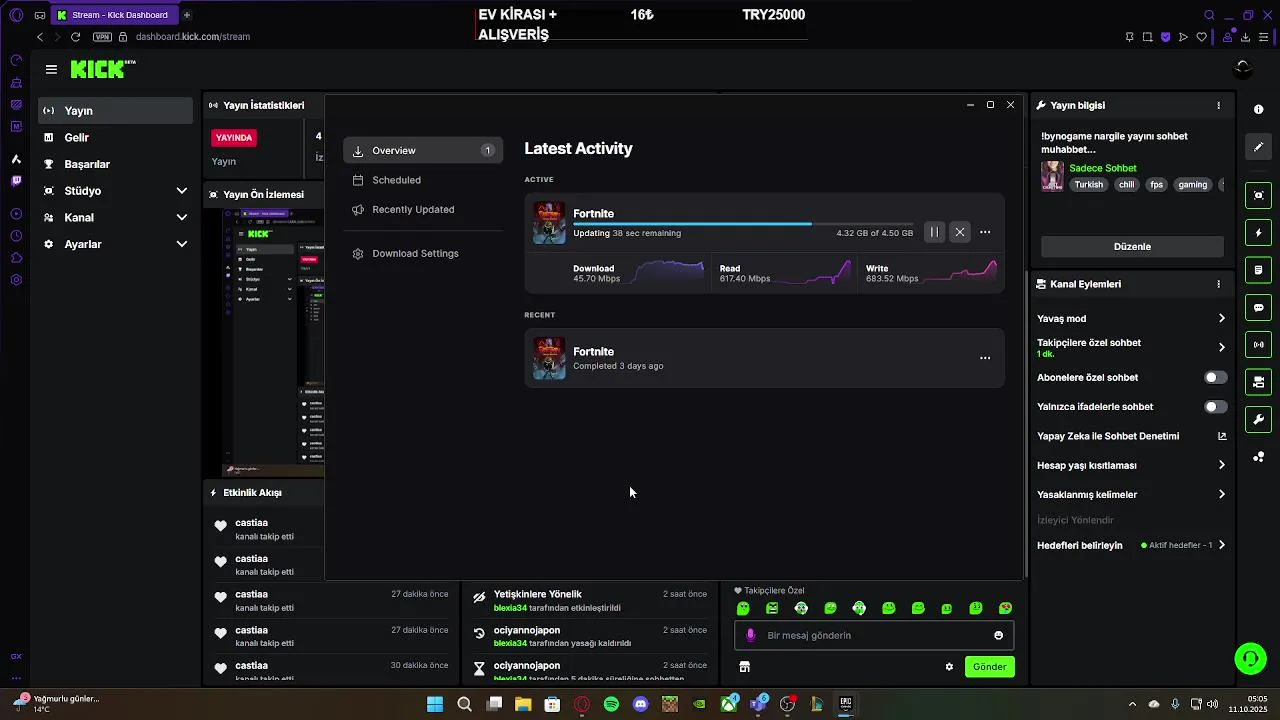
Task: Click the Fortnite thumbnail in Active section
Action: click(549, 223)
